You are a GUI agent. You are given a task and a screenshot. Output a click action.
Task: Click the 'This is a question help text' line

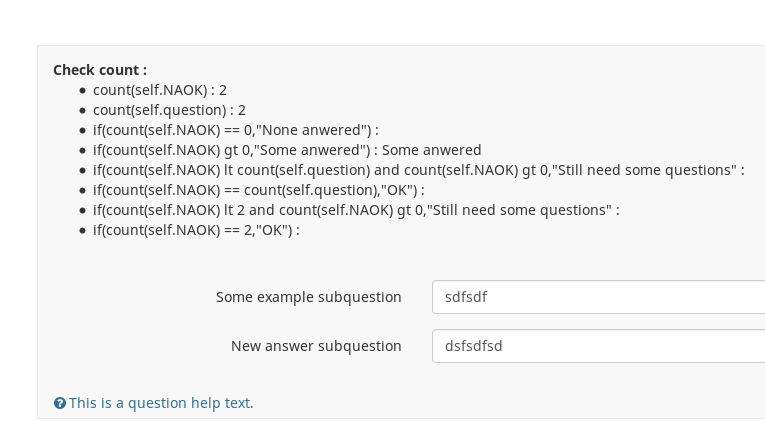[161, 403]
